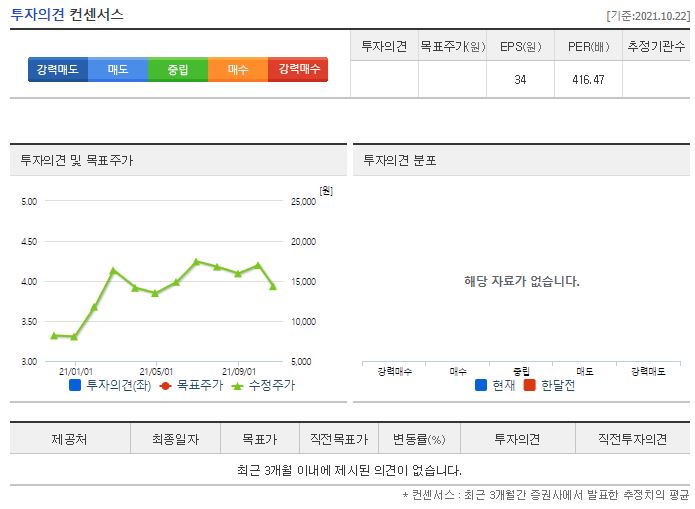Select the EPS(원) column header

[520, 46]
